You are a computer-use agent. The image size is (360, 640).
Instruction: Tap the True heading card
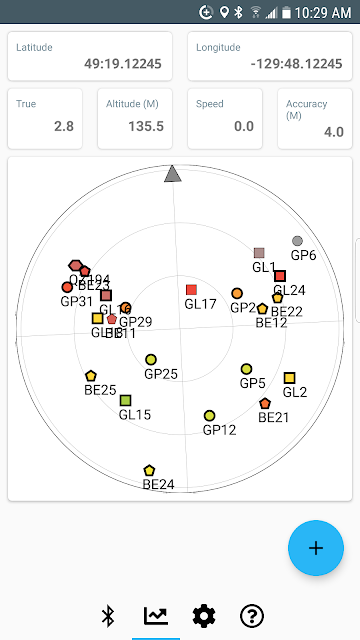pyautogui.click(x=45, y=119)
